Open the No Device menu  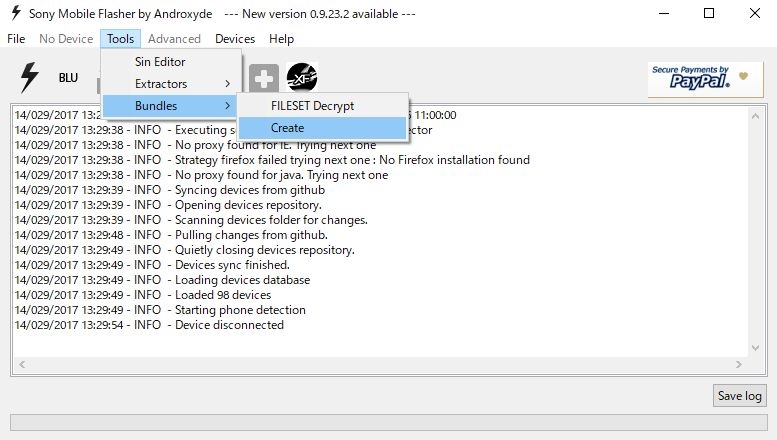click(x=66, y=39)
